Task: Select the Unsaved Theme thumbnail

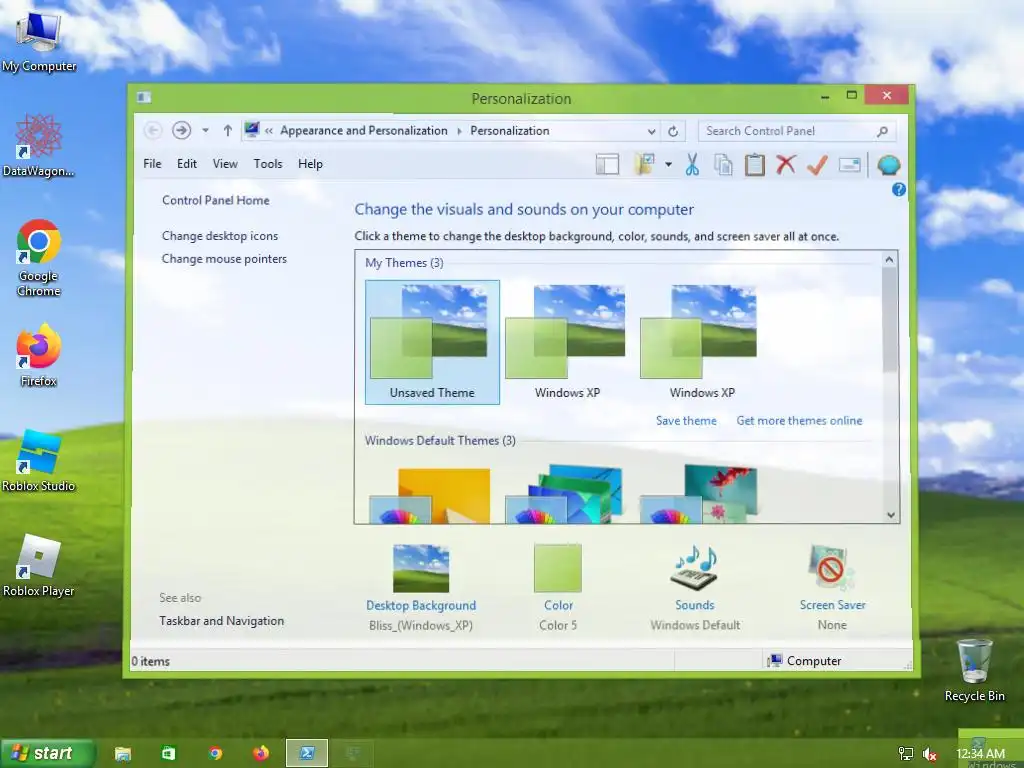Action: (432, 342)
